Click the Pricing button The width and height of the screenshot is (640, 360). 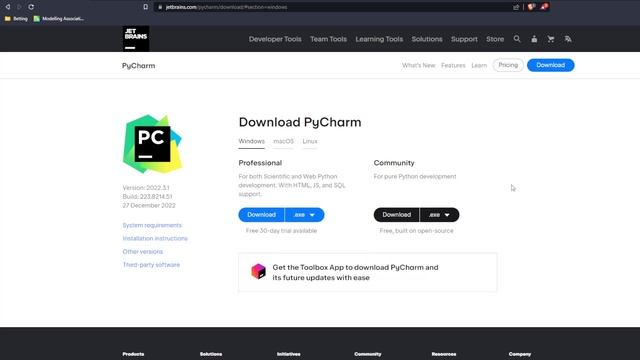[508, 65]
